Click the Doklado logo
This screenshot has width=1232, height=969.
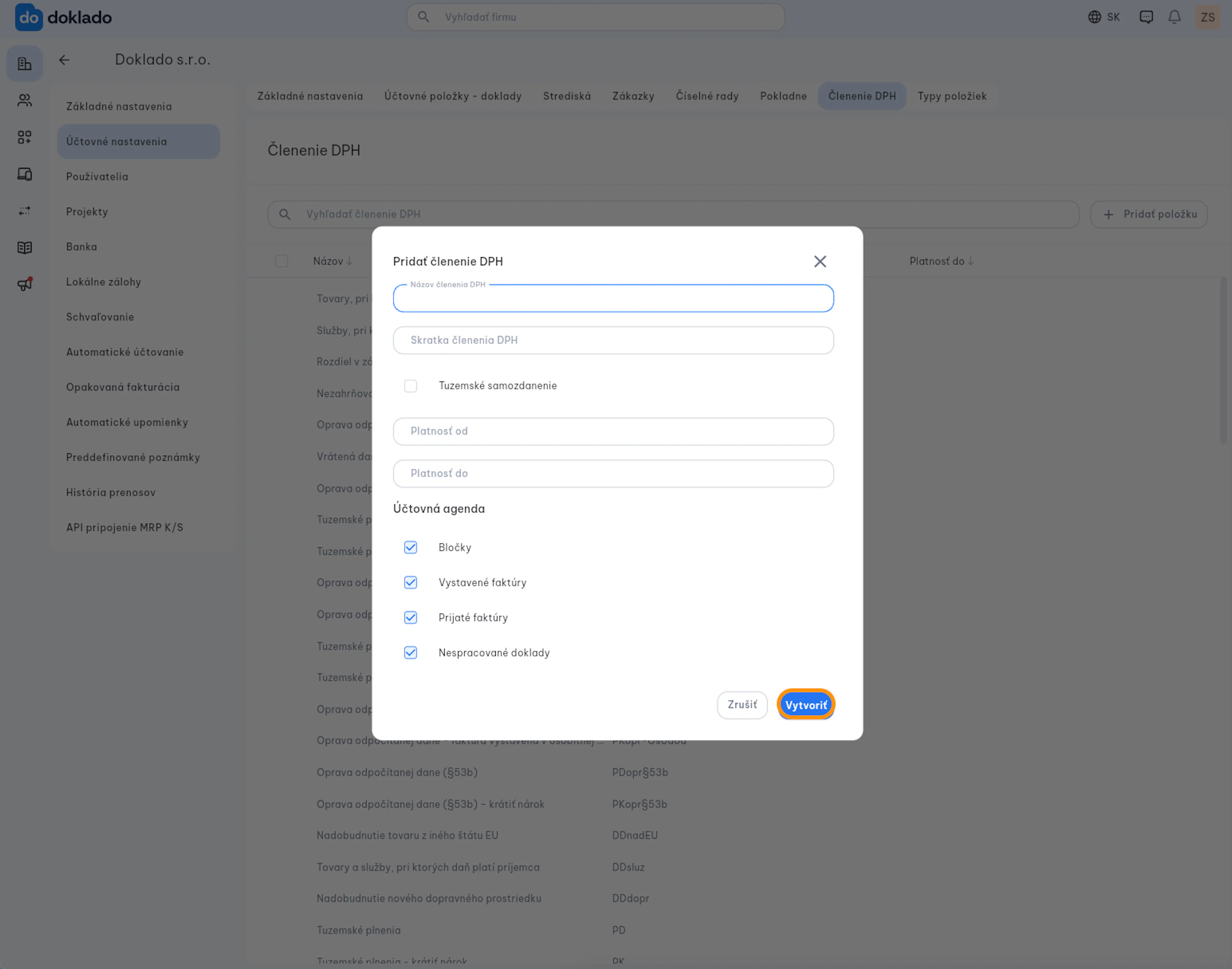(x=63, y=17)
